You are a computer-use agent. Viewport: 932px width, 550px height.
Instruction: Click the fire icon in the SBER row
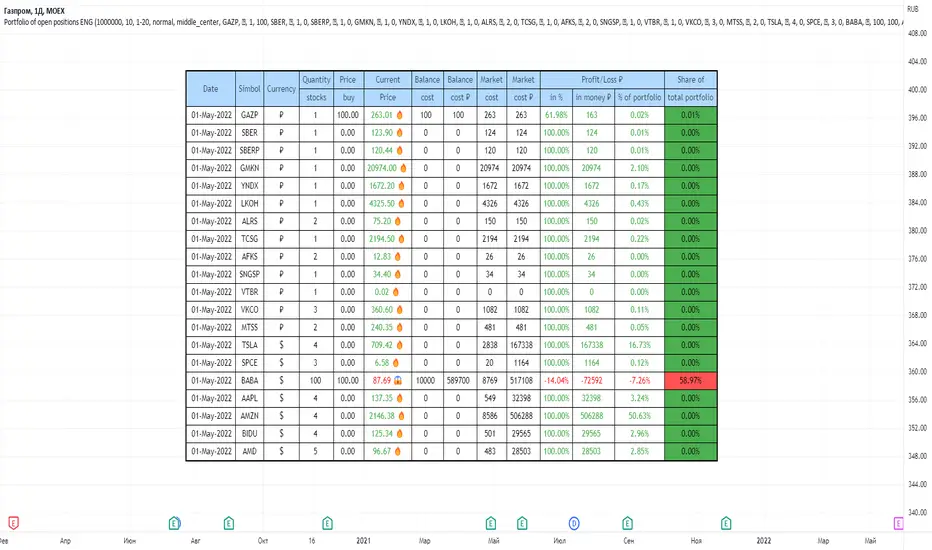[x=399, y=133]
